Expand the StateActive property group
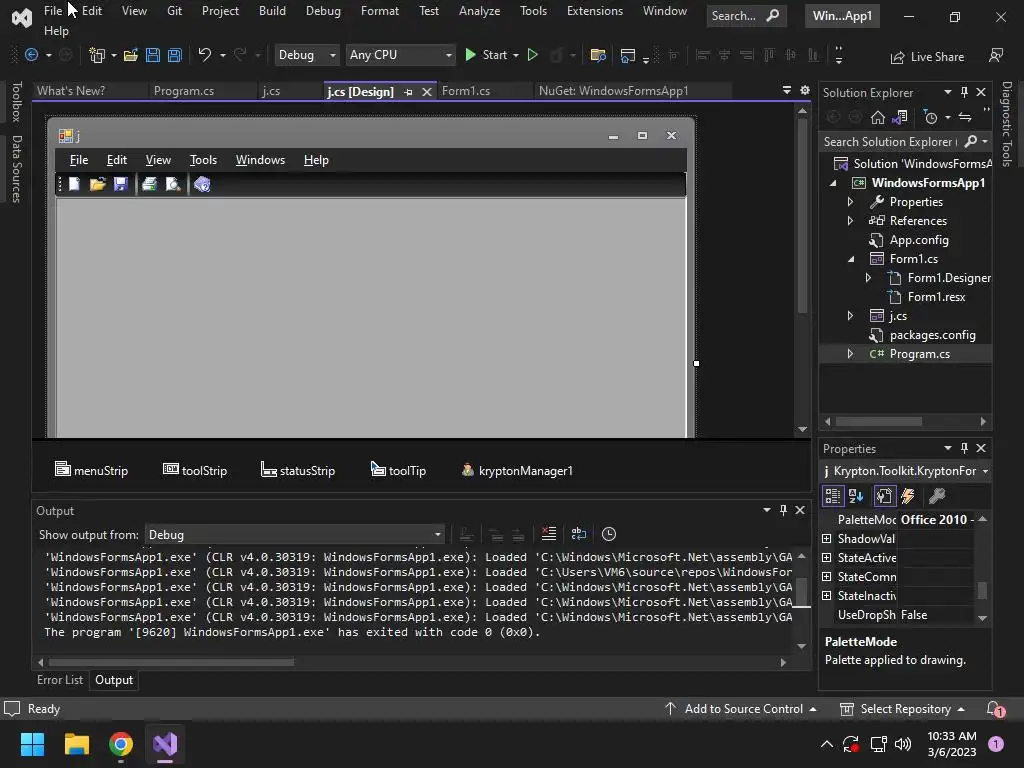The height and width of the screenshot is (768, 1024). [x=827, y=558]
